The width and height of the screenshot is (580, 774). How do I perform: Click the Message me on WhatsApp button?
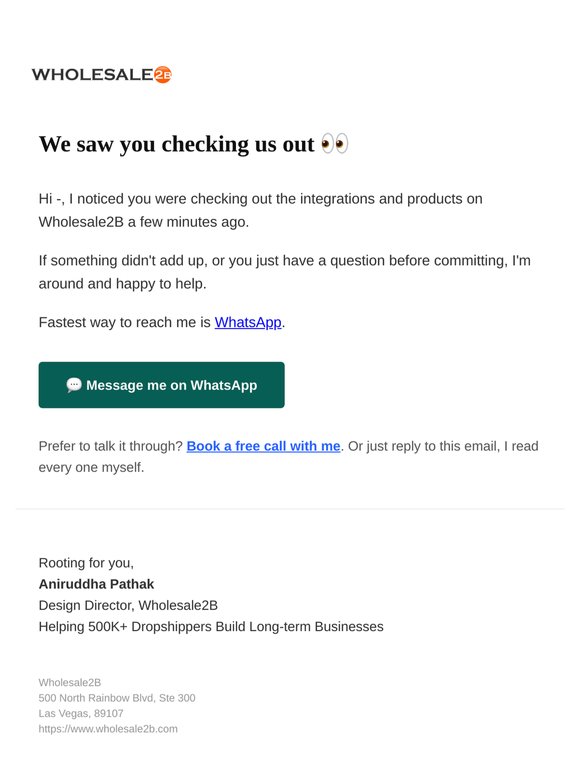[x=161, y=385]
